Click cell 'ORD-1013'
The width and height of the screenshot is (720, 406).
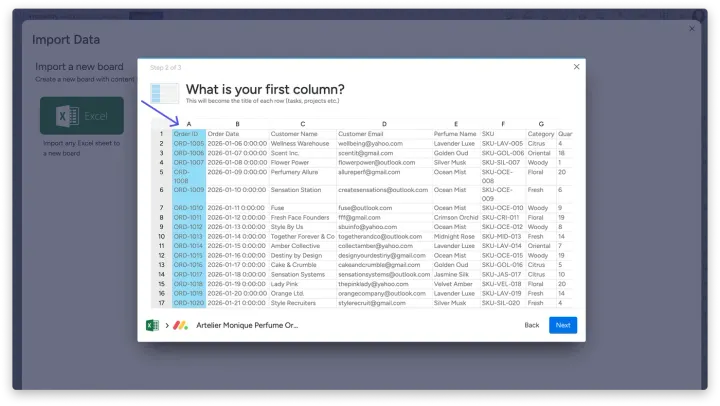pyautogui.click(x=189, y=236)
